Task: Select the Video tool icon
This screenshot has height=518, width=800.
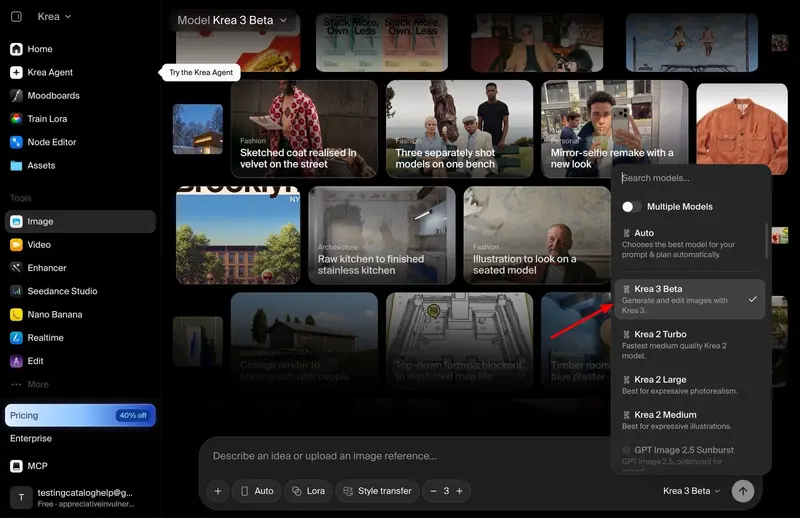Action: coord(16,244)
